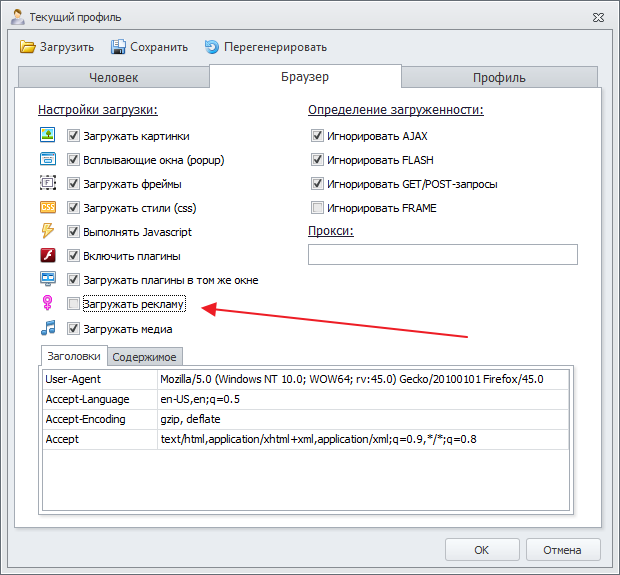
Task: Select the Браузер tab
Action: pyautogui.click(x=305, y=76)
